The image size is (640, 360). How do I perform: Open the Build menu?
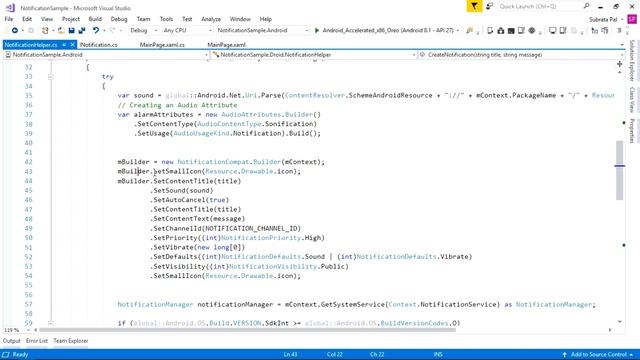[x=95, y=19]
